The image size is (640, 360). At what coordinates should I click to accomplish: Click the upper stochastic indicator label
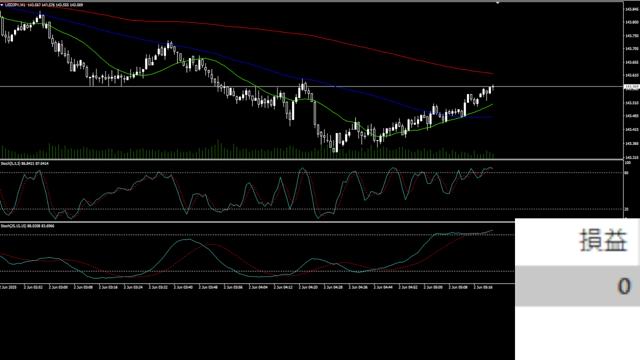coord(24,163)
